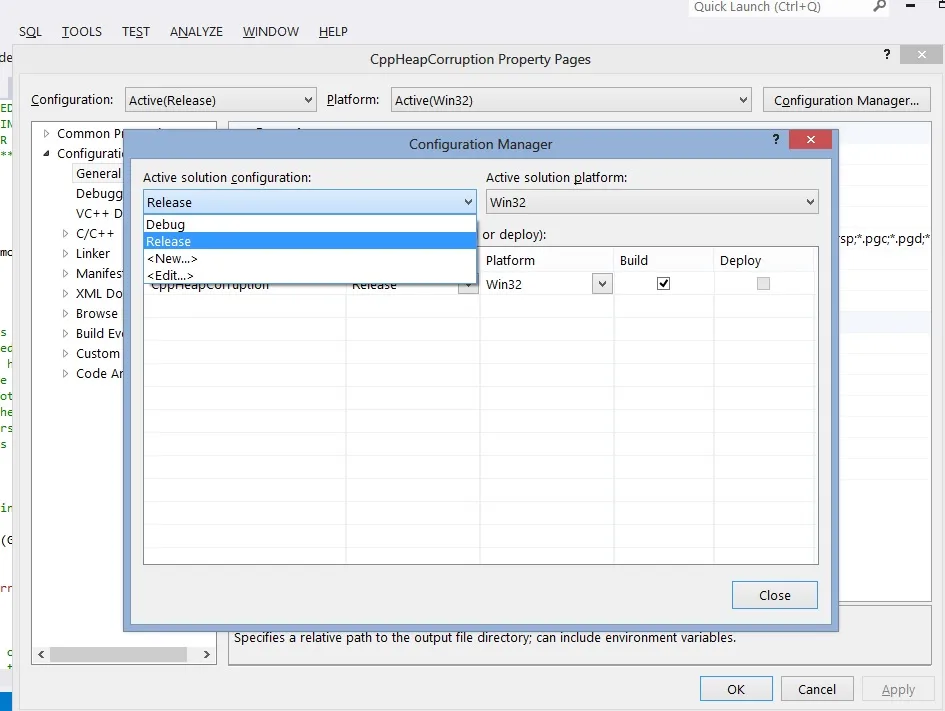Expand the XML Document tree node

[x=65, y=293]
